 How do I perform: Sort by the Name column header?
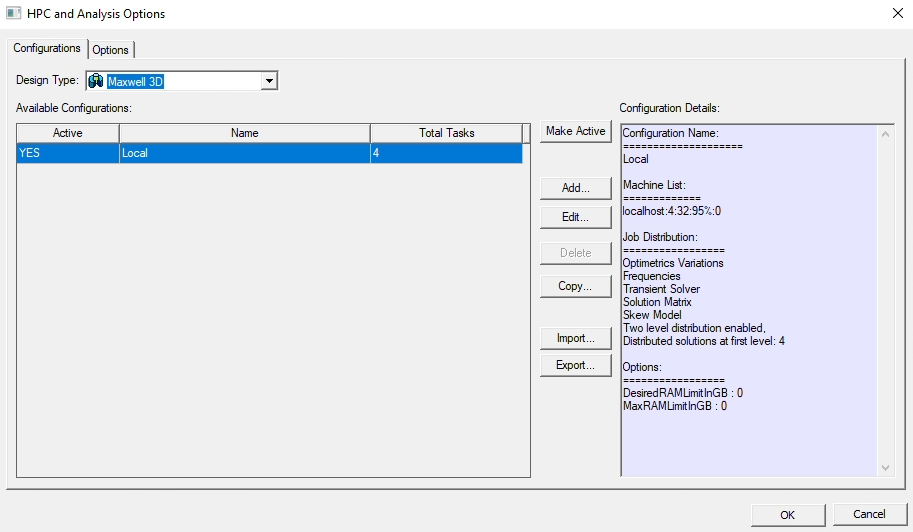point(245,133)
